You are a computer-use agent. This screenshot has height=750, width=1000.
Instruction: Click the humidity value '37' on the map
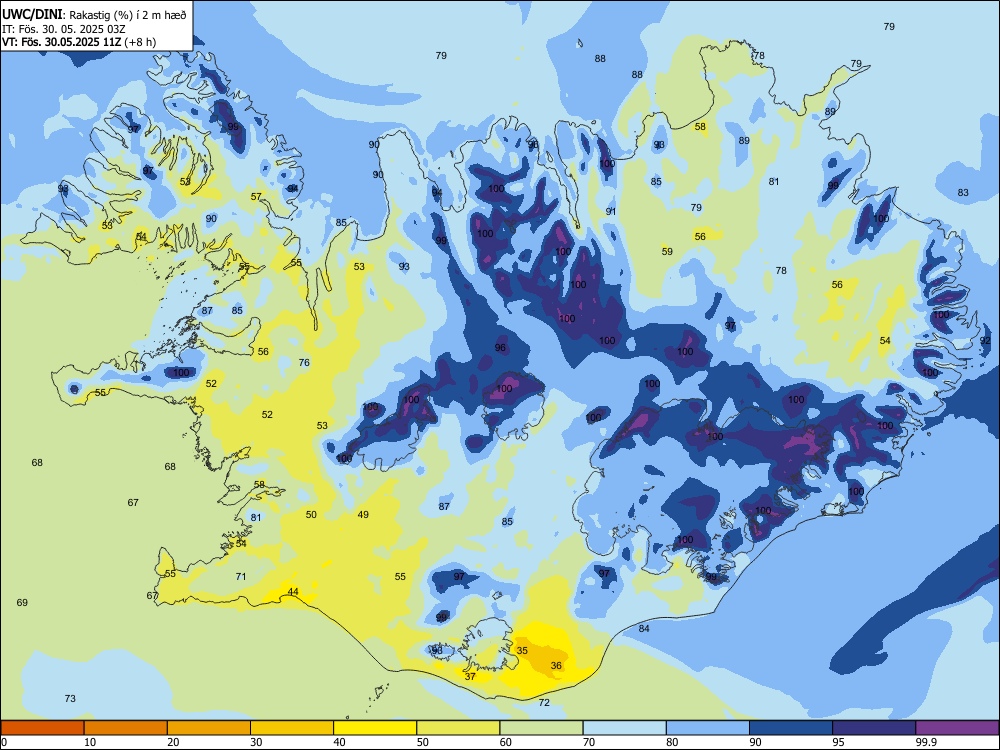point(470,676)
